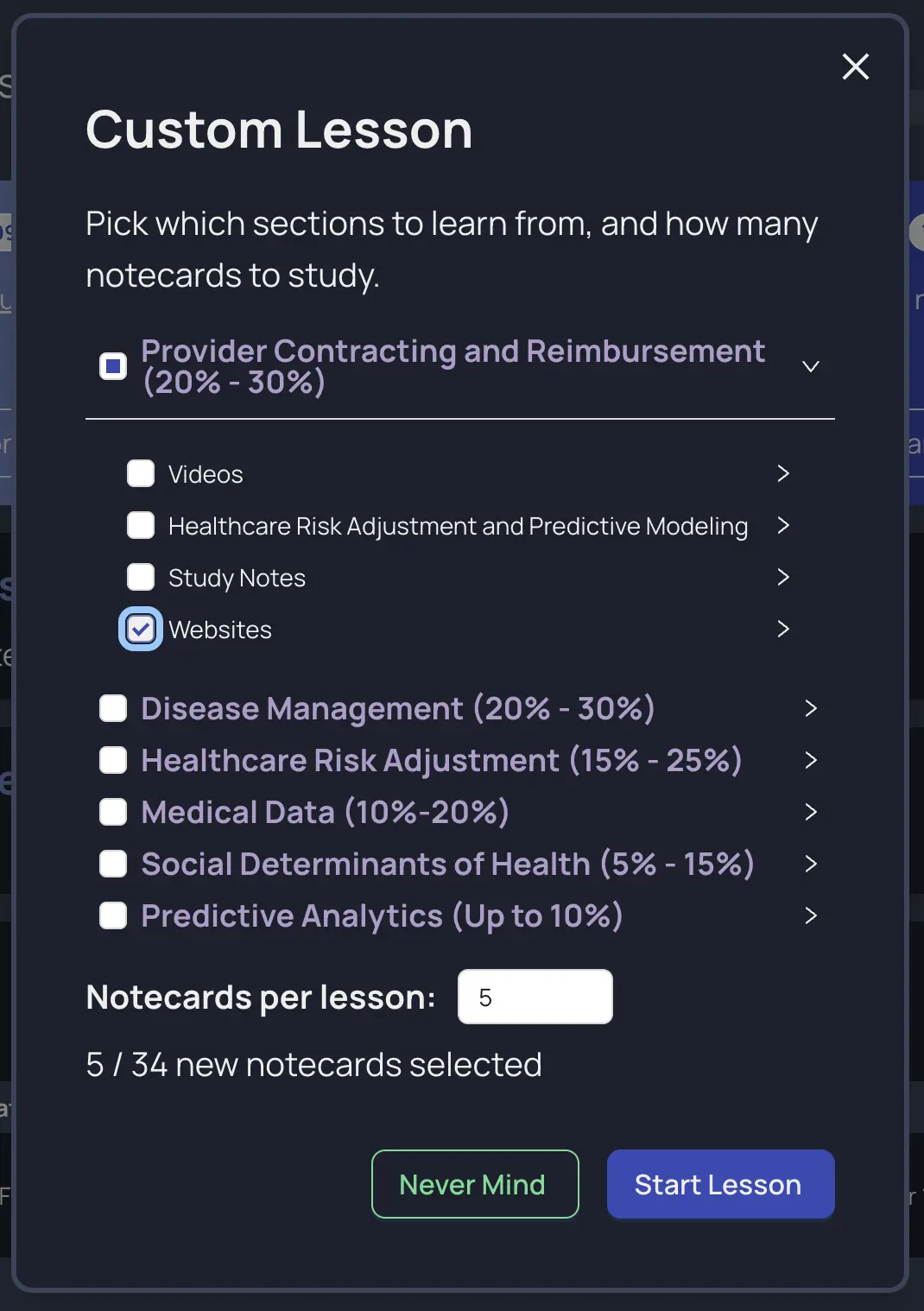Enable the Predictive Analytics checkbox
The image size is (924, 1311).
(113, 915)
